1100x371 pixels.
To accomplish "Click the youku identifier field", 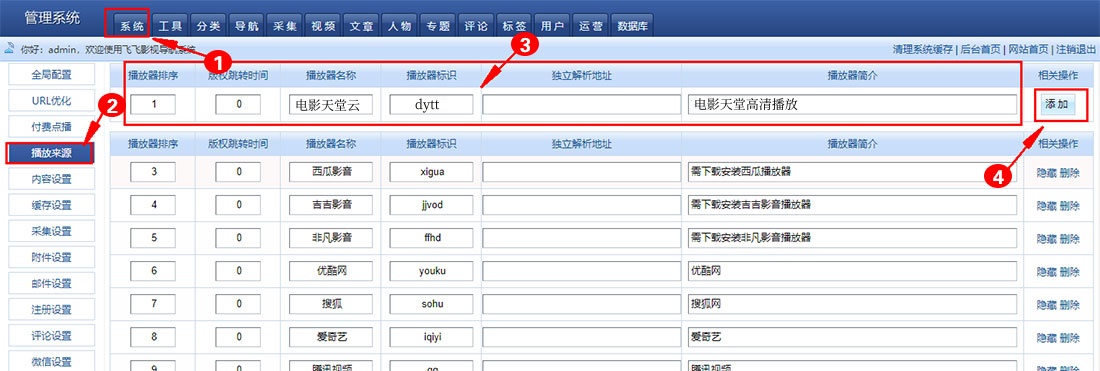I will pos(431,271).
